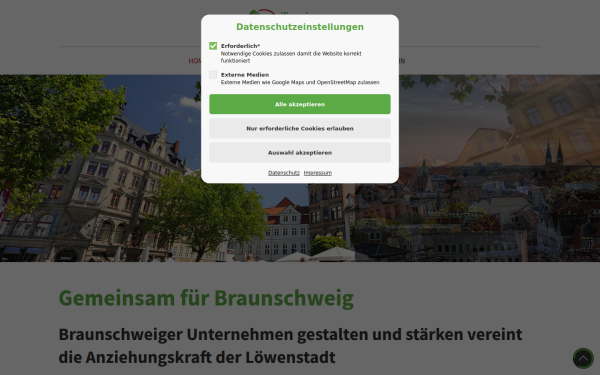Click the Notwendige Cookies description text
600x375 pixels.
[291, 57]
